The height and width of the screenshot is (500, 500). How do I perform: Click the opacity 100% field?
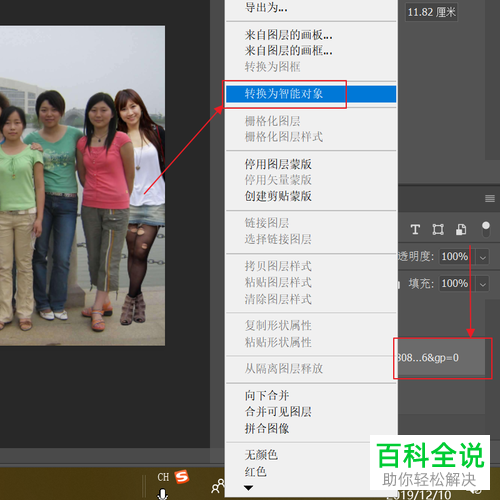coord(457,256)
